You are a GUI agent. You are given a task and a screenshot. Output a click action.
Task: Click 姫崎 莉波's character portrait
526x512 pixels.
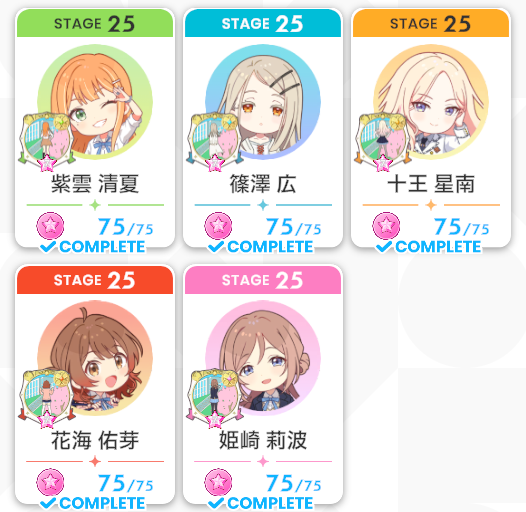click(263, 358)
